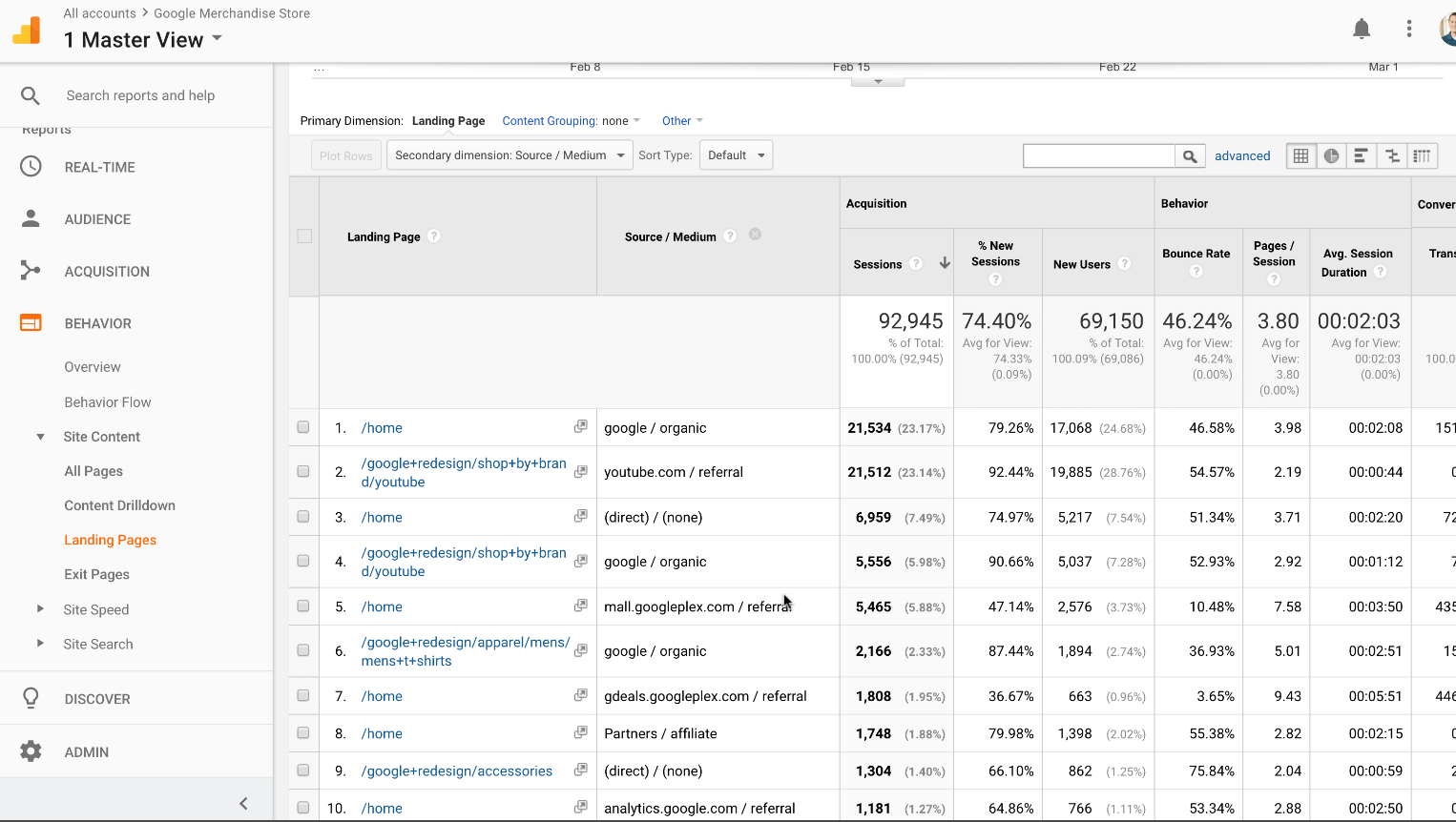Open the Overview report

point(93,367)
